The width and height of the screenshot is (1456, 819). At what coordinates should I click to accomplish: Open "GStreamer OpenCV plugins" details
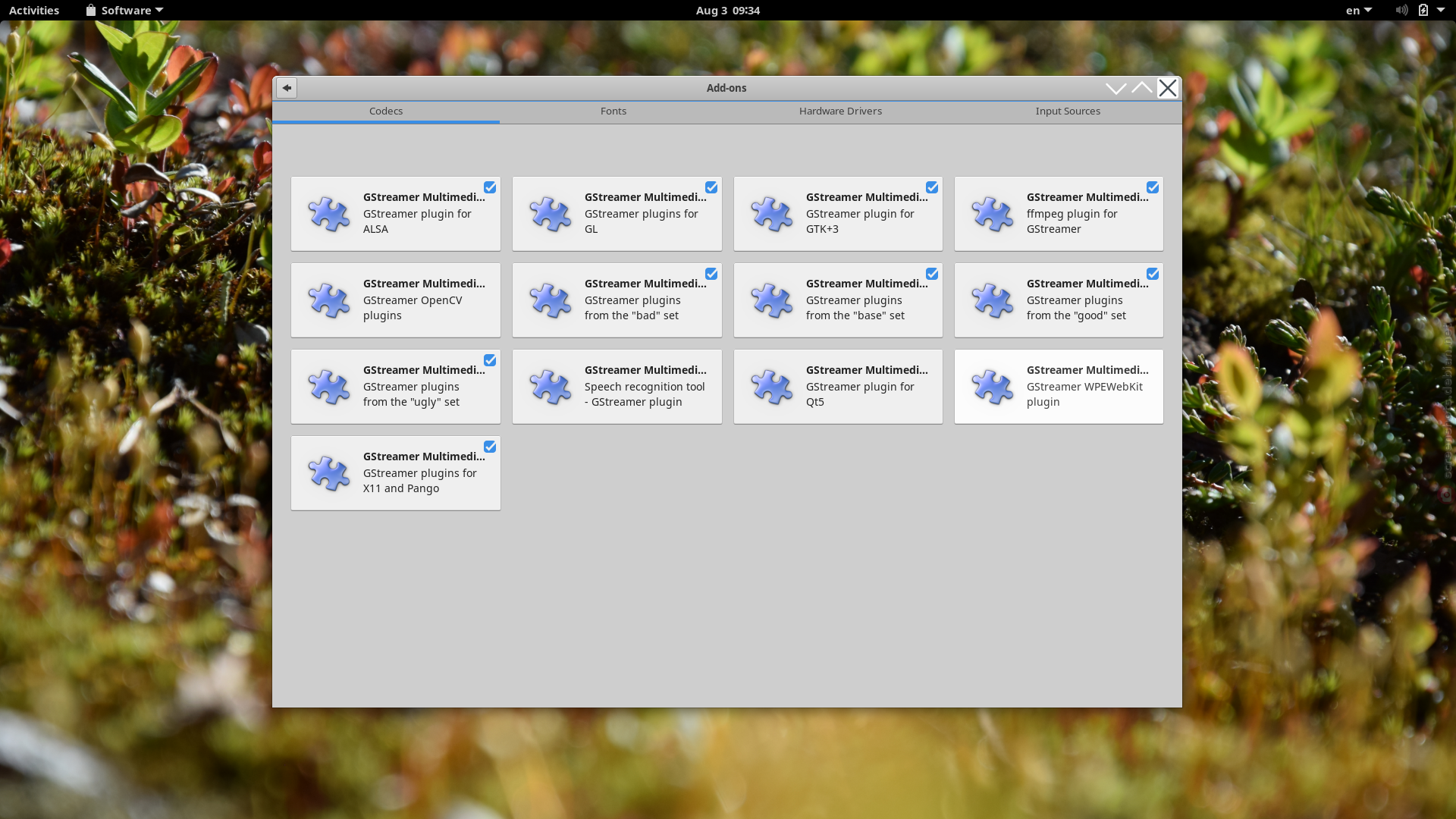(395, 300)
